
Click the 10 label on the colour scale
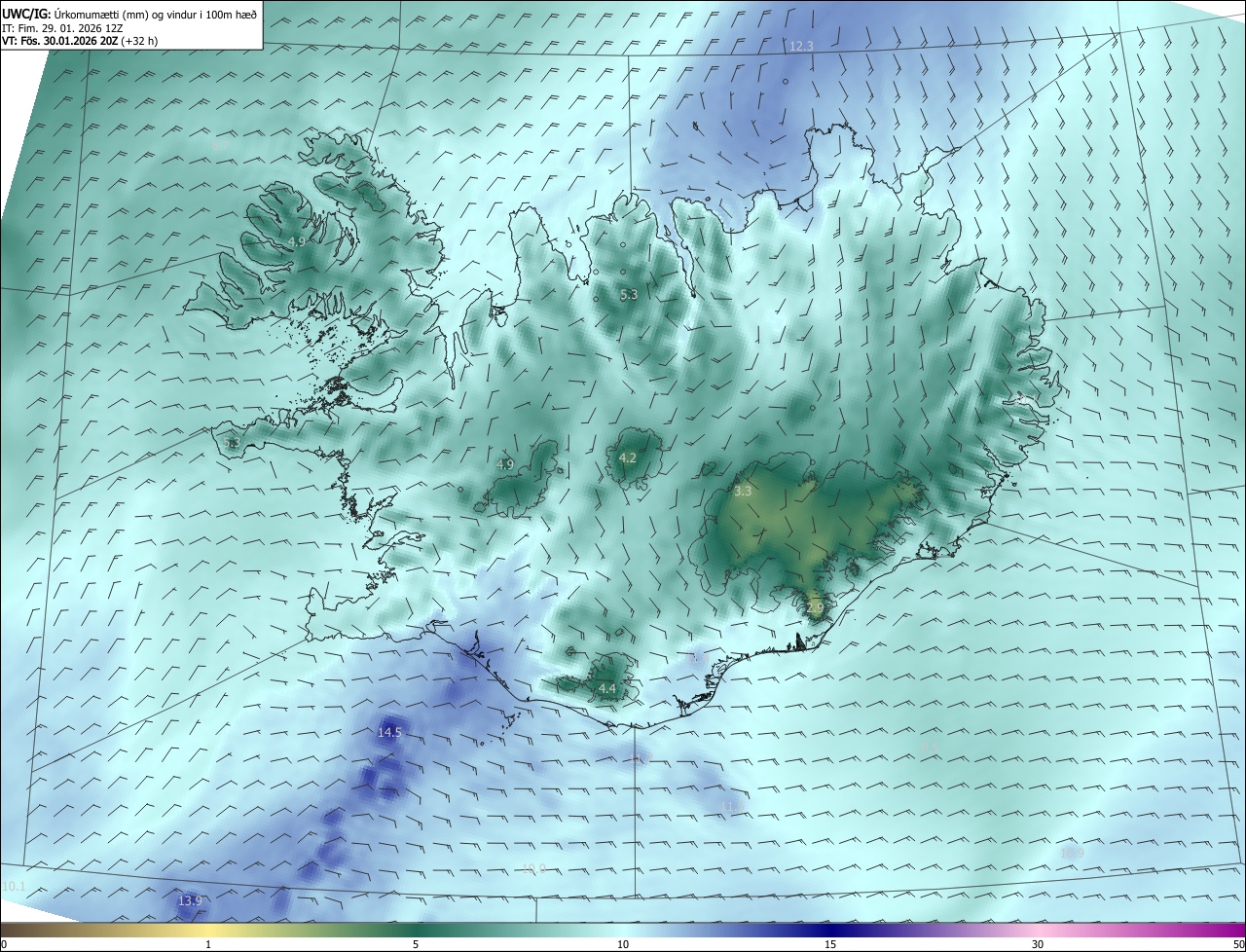point(623,944)
